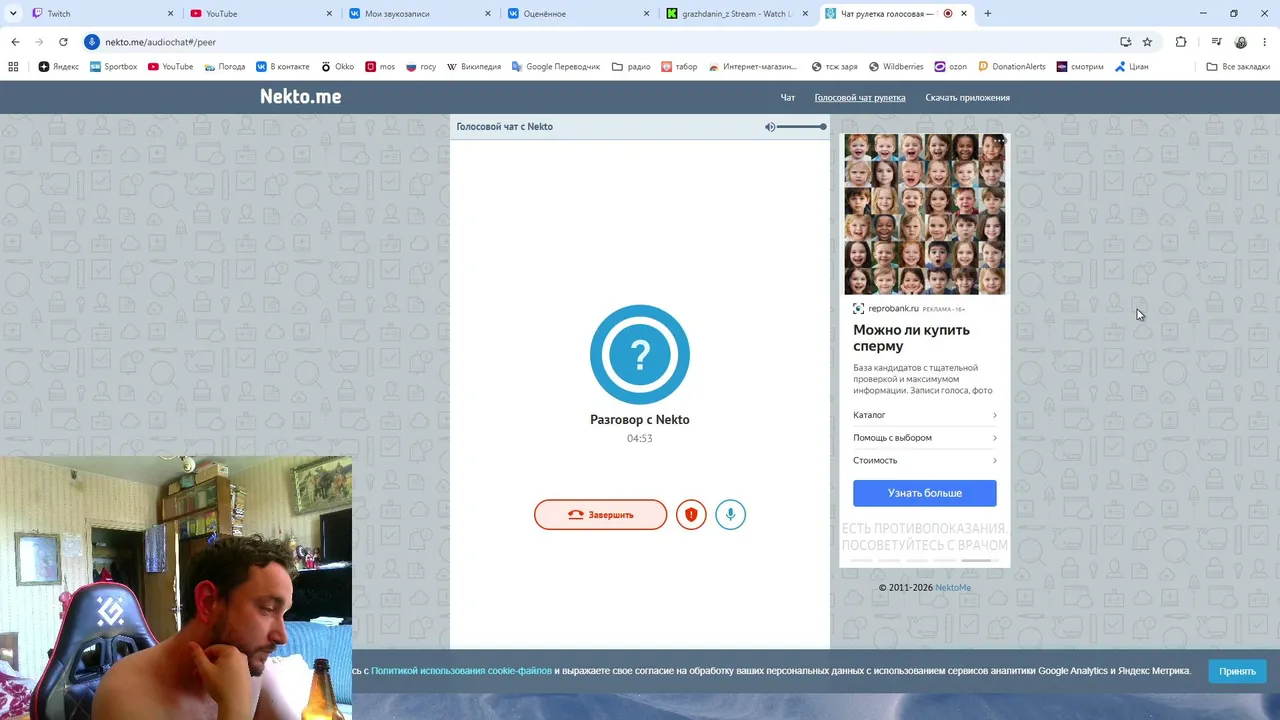The width and height of the screenshot is (1280, 720).
Task: Select Голосовой чат рулетка in site menu
Action: tap(860, 98)
